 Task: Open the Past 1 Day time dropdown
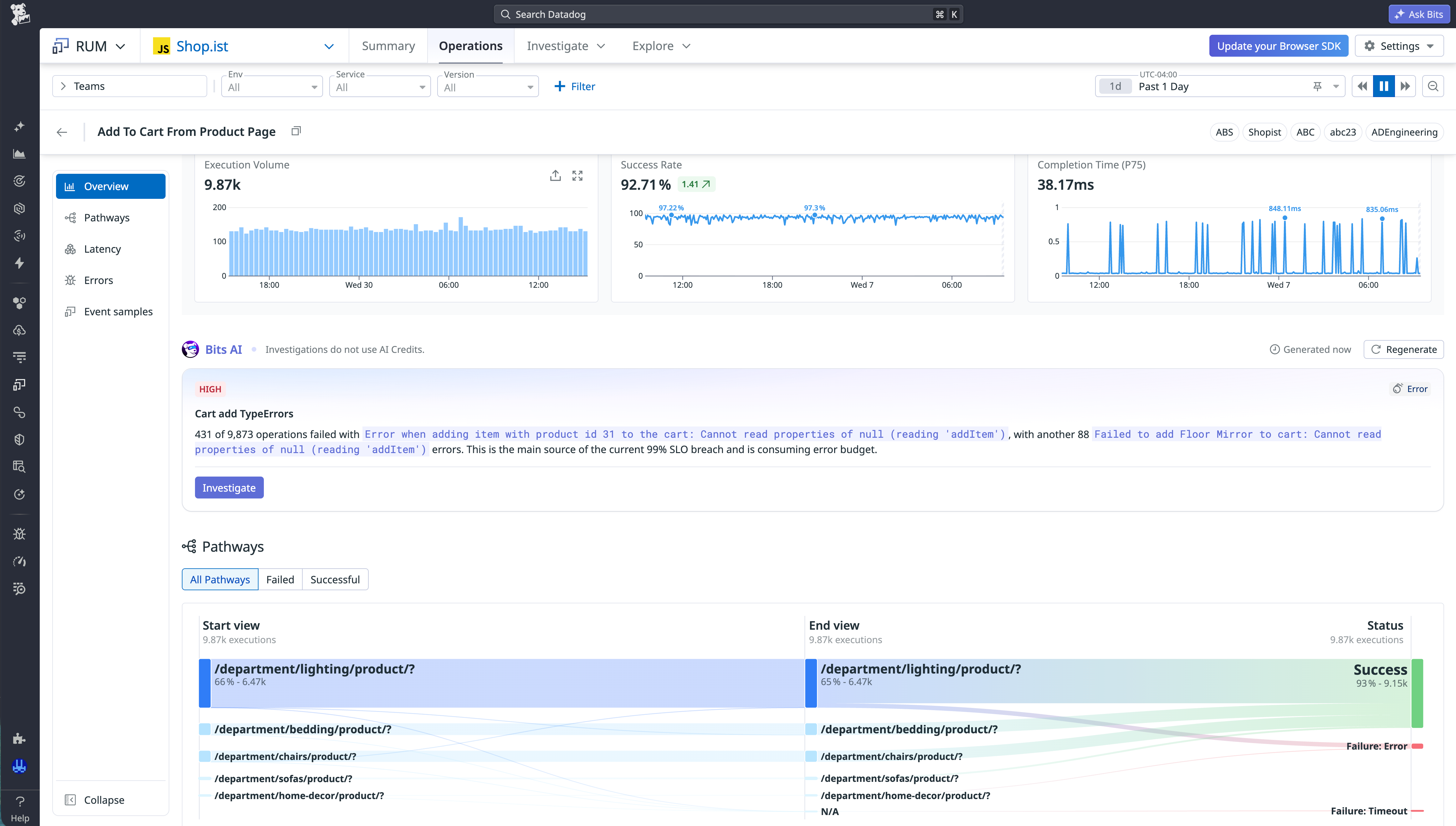pos(1220,86)
